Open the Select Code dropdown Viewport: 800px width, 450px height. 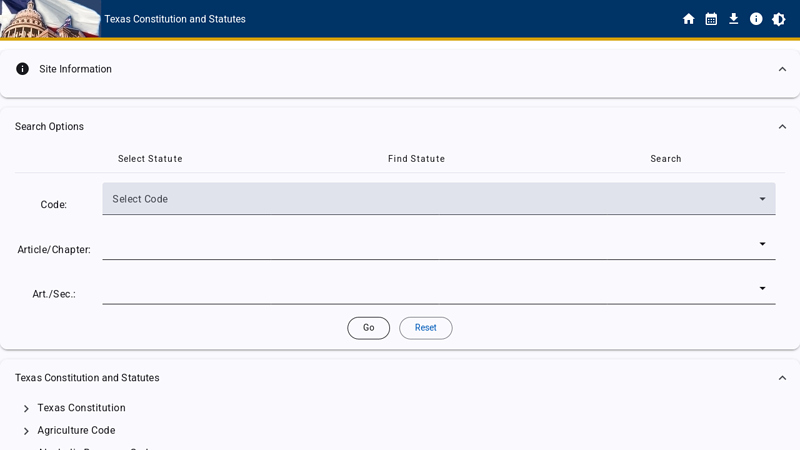pos(438,199)
